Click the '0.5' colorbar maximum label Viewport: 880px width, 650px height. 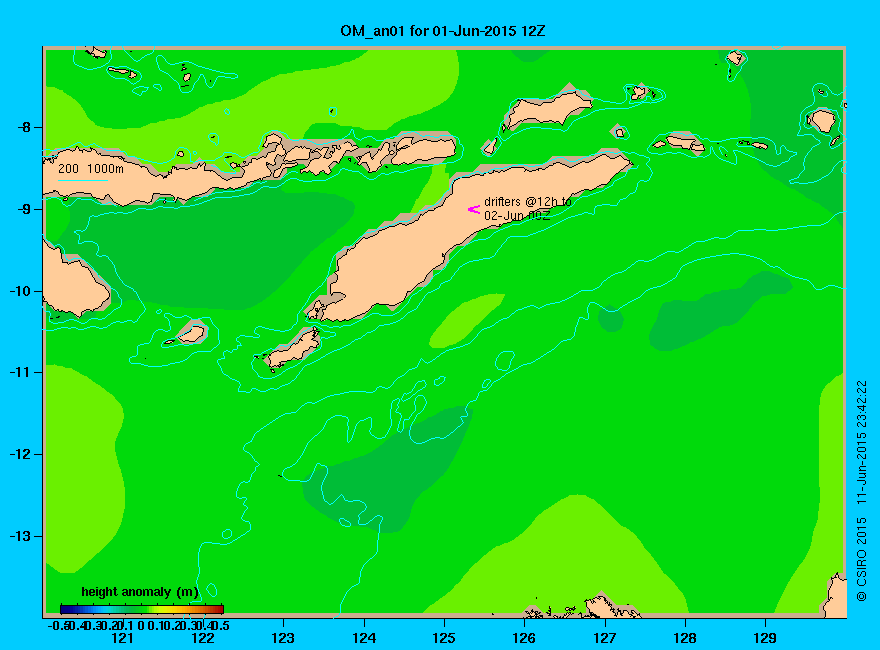pos(223,625)
